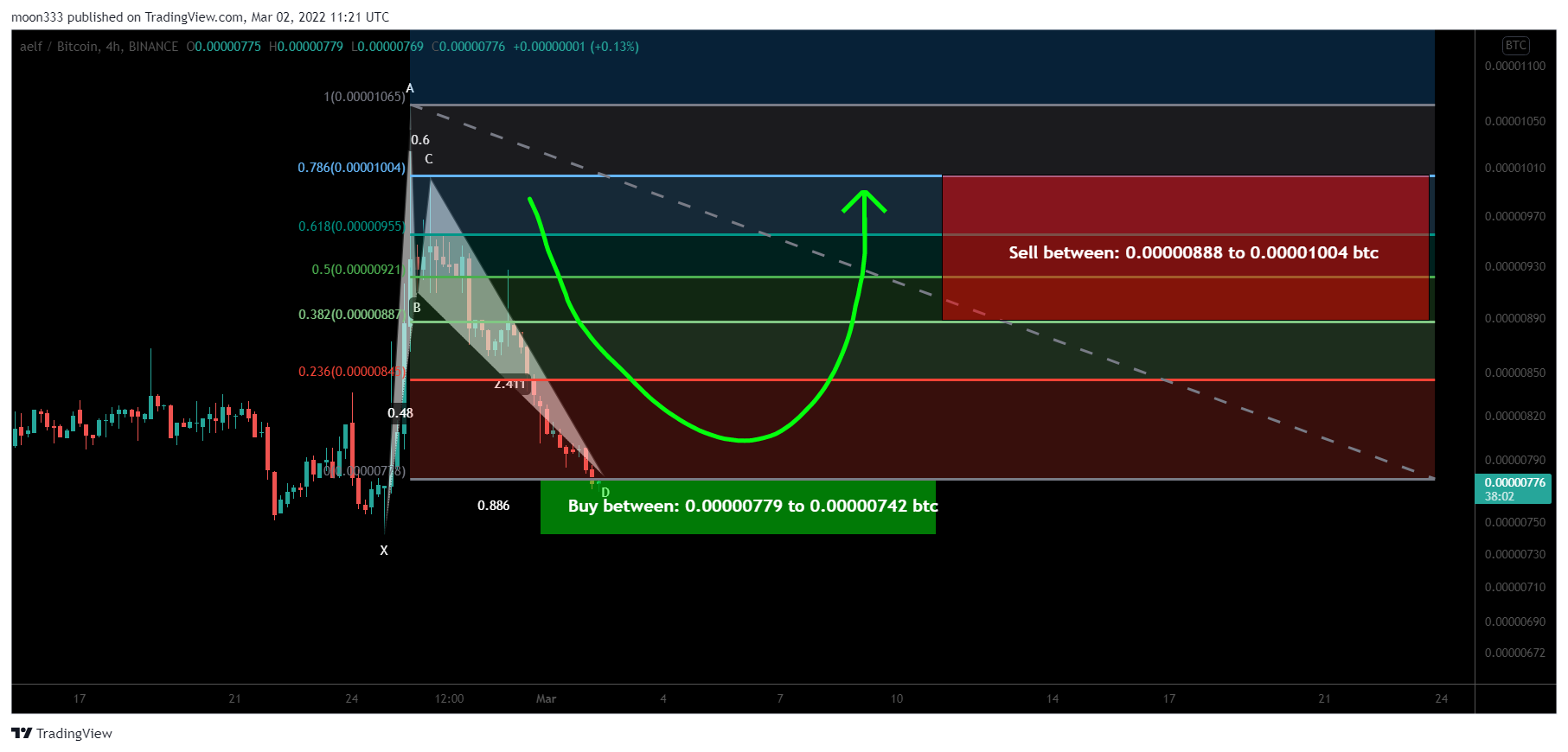Click the high price readout H0.00000779
This screenshot has width=1568, height=752.
306,47
